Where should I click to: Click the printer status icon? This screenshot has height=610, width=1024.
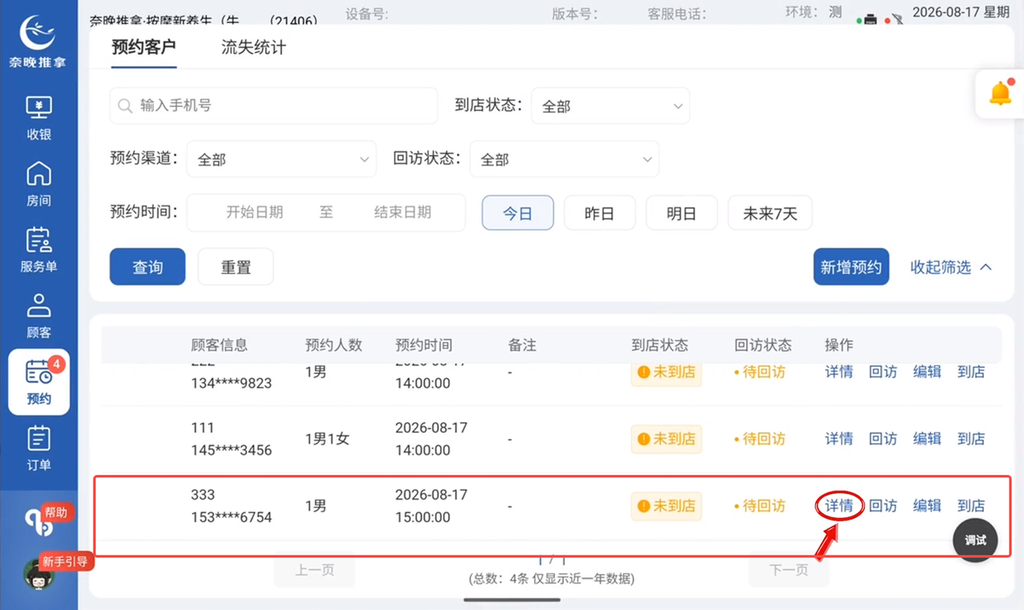[x=870, y=19]
